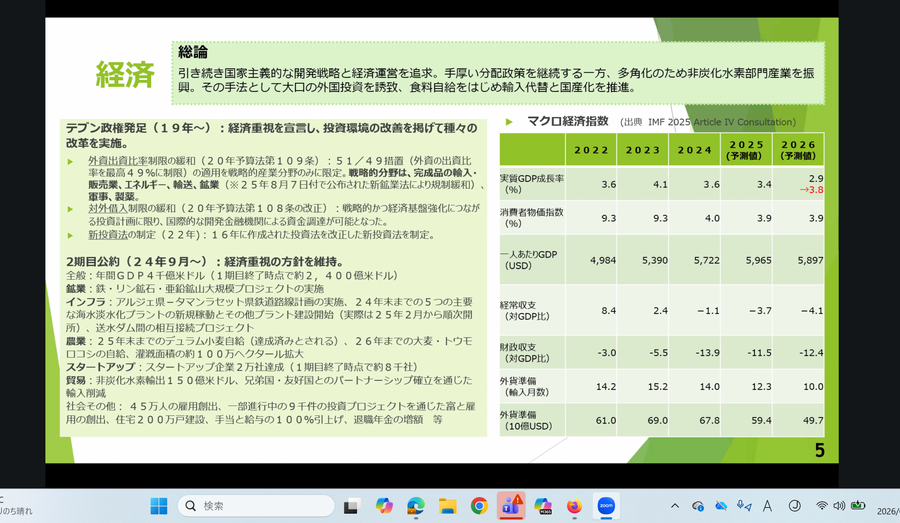Click the battery status icon
Image resolution: width=900 pixels, height=523 pixels.
[x=858, y=506]
